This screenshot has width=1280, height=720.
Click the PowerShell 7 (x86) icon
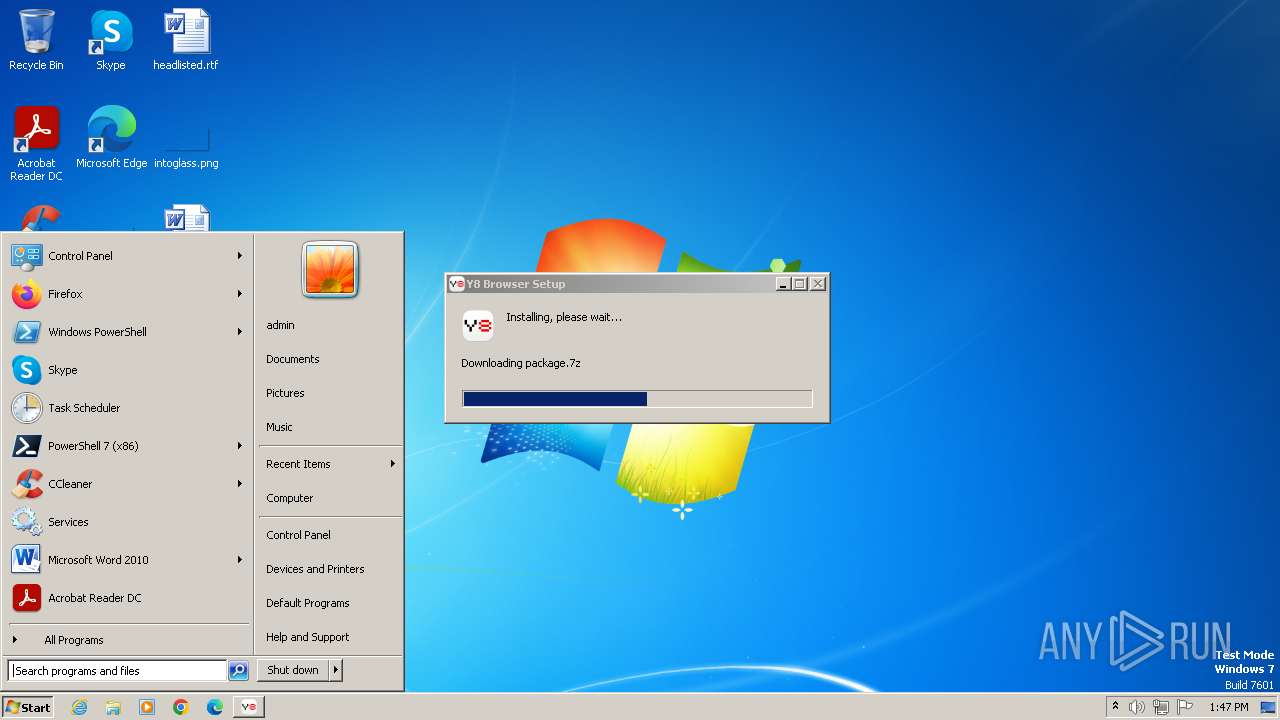click(27, 446)
